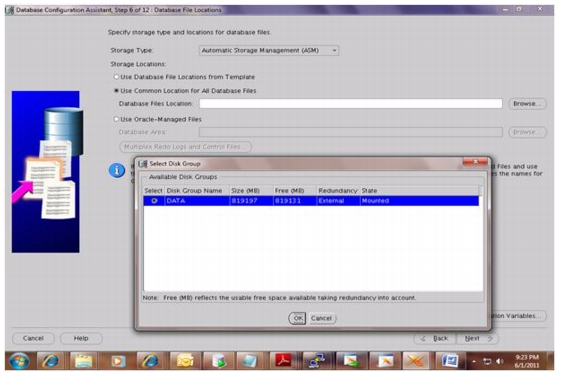Click the blue information icon
Viewport: 576px width, 373px height.
pyautogui.click(x=117, y=171)
